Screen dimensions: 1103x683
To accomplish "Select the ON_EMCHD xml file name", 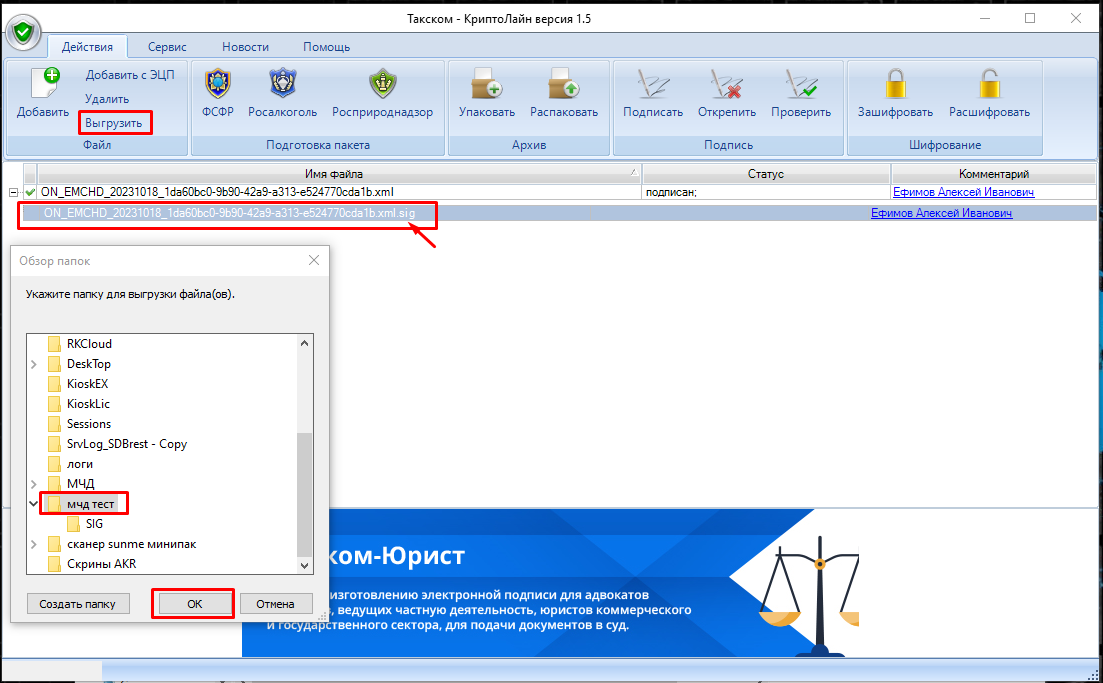I will [217, 192].
